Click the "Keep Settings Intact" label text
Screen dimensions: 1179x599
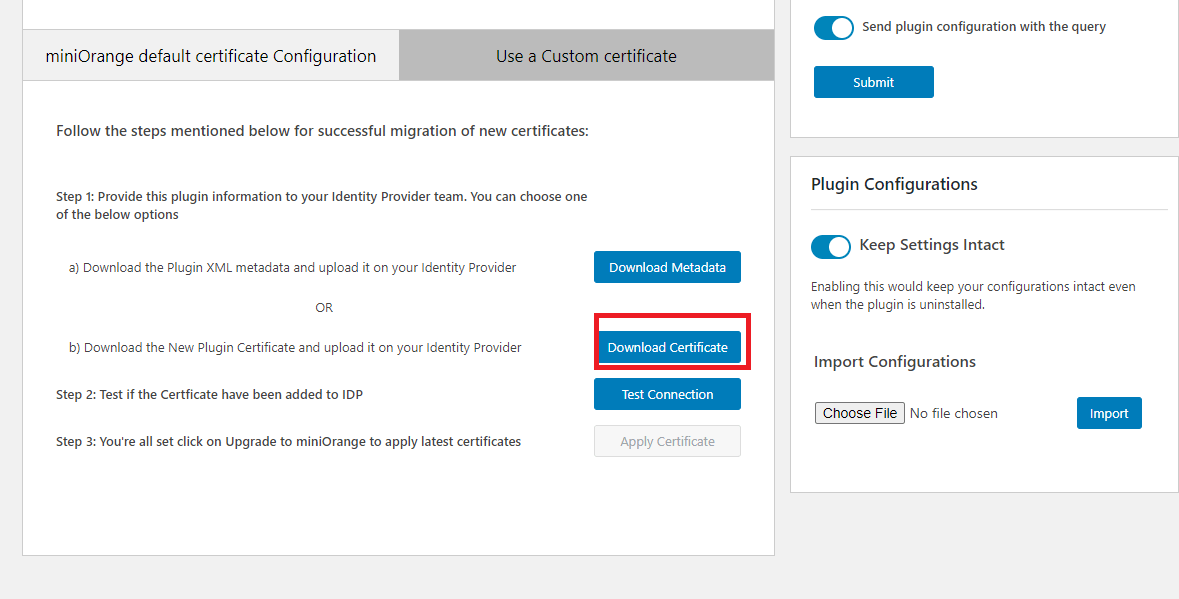932,245
